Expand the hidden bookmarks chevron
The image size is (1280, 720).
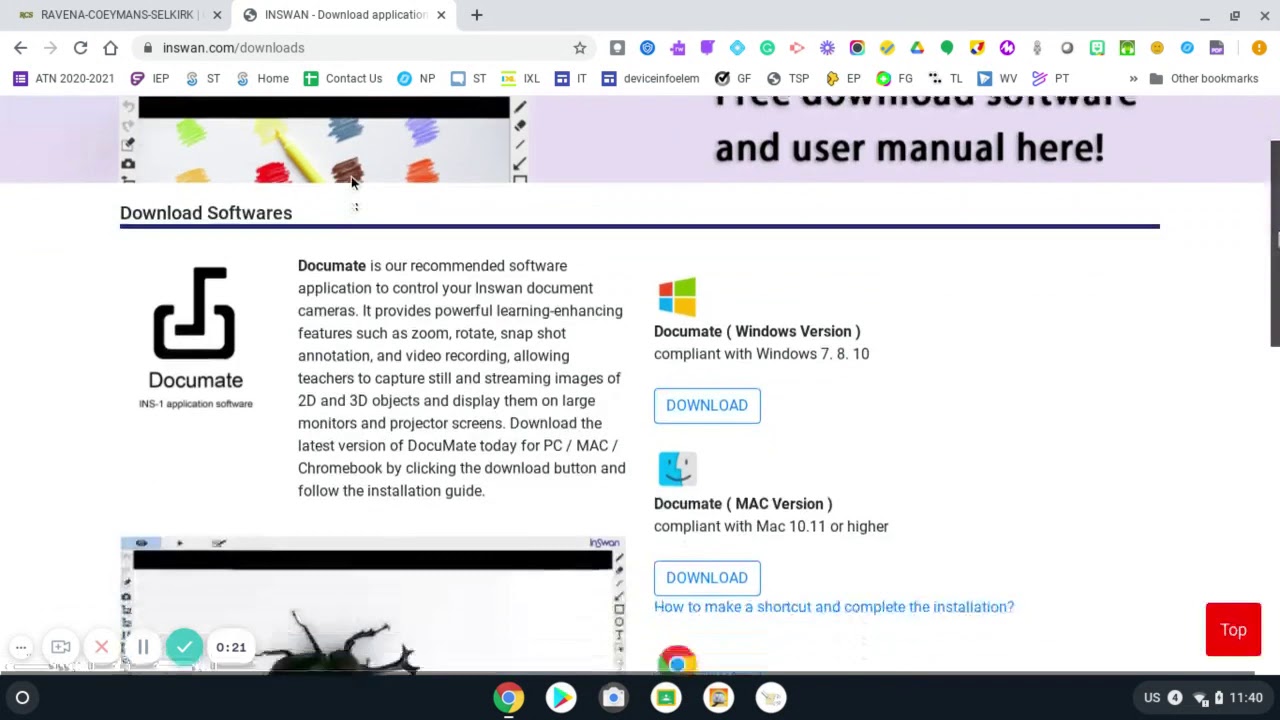click(x=1133, y=78)
